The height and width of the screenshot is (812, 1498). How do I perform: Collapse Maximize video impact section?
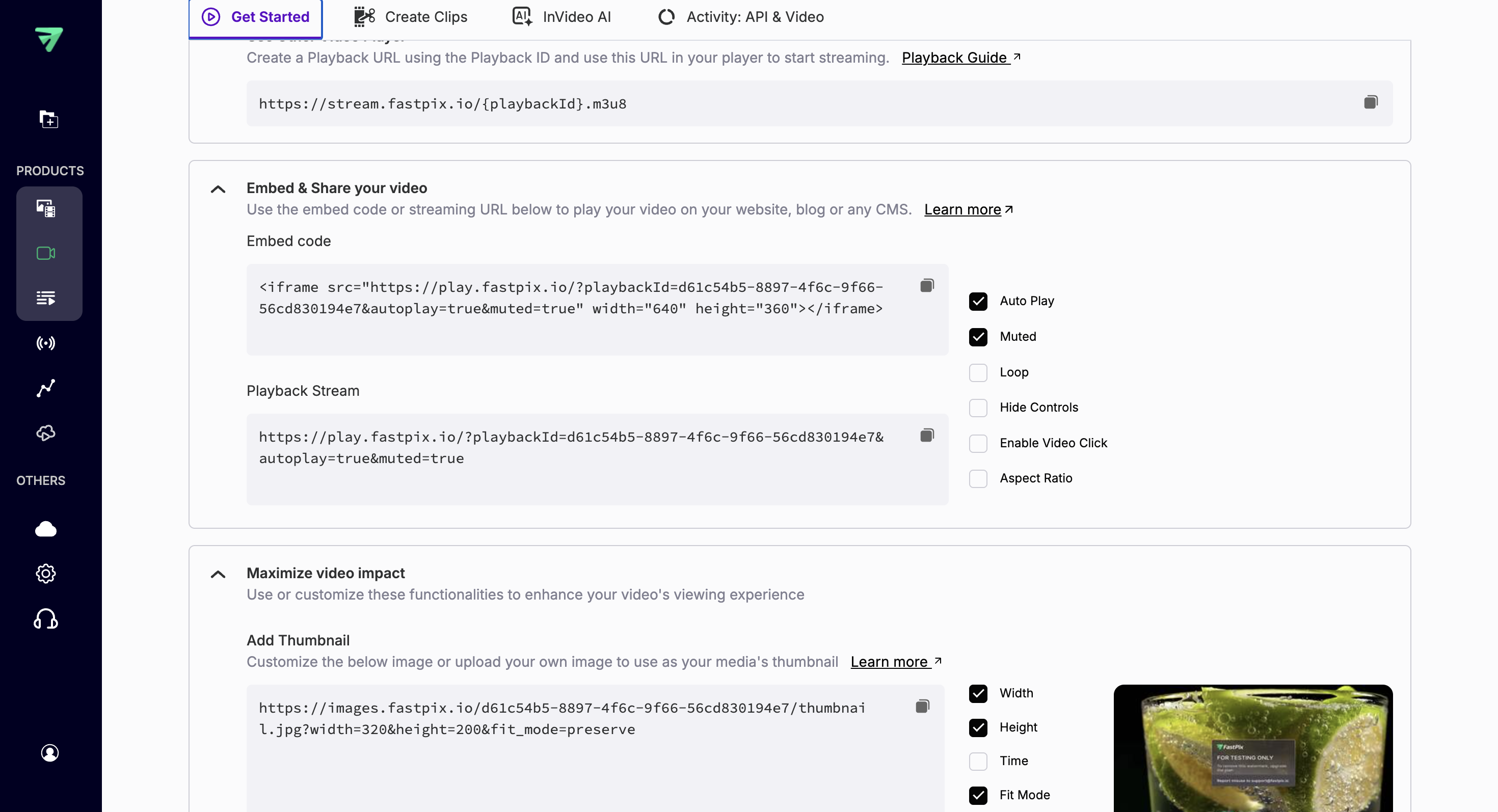[218, 574]
